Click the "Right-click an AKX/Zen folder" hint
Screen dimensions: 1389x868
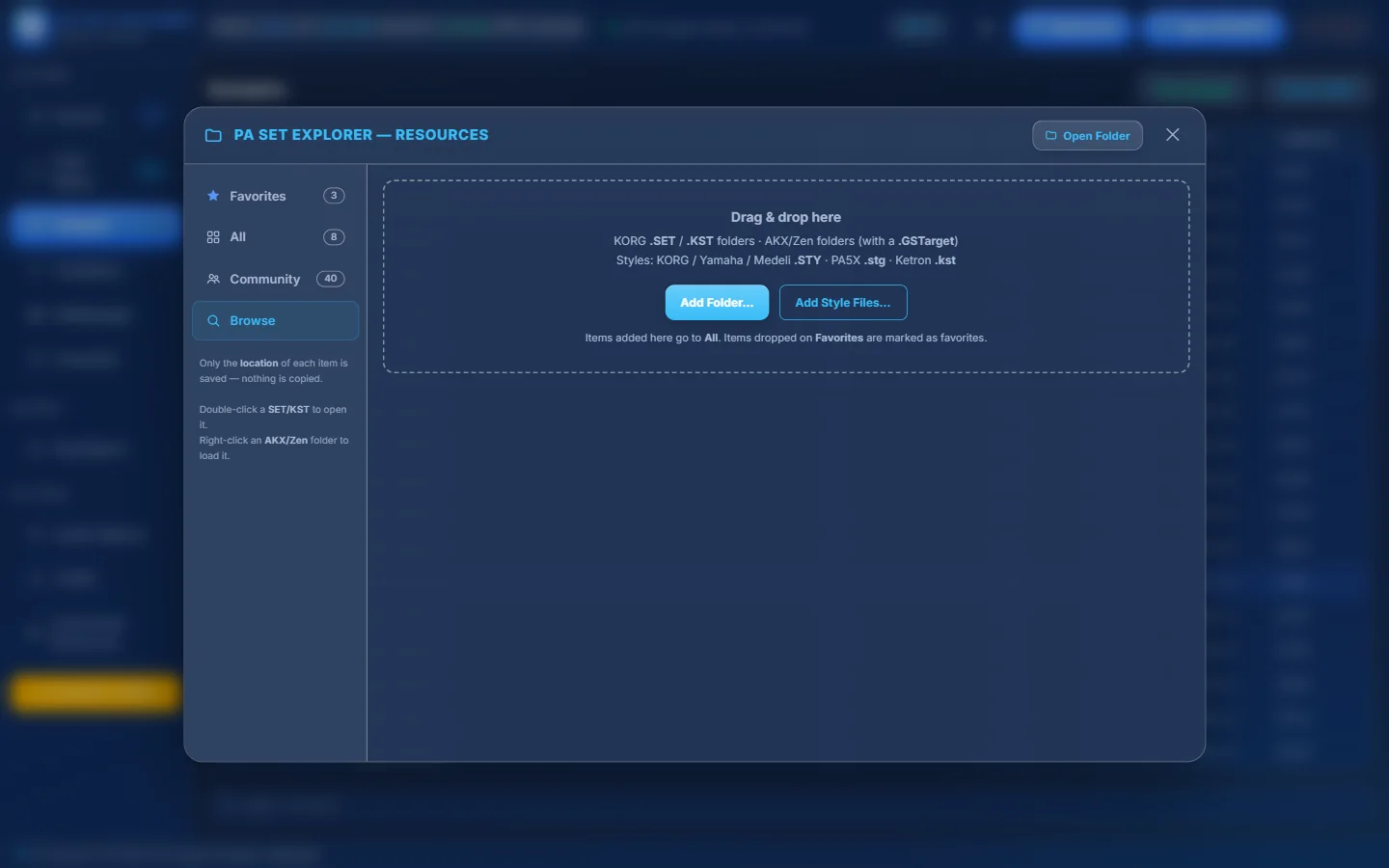[x=274, y=448]
